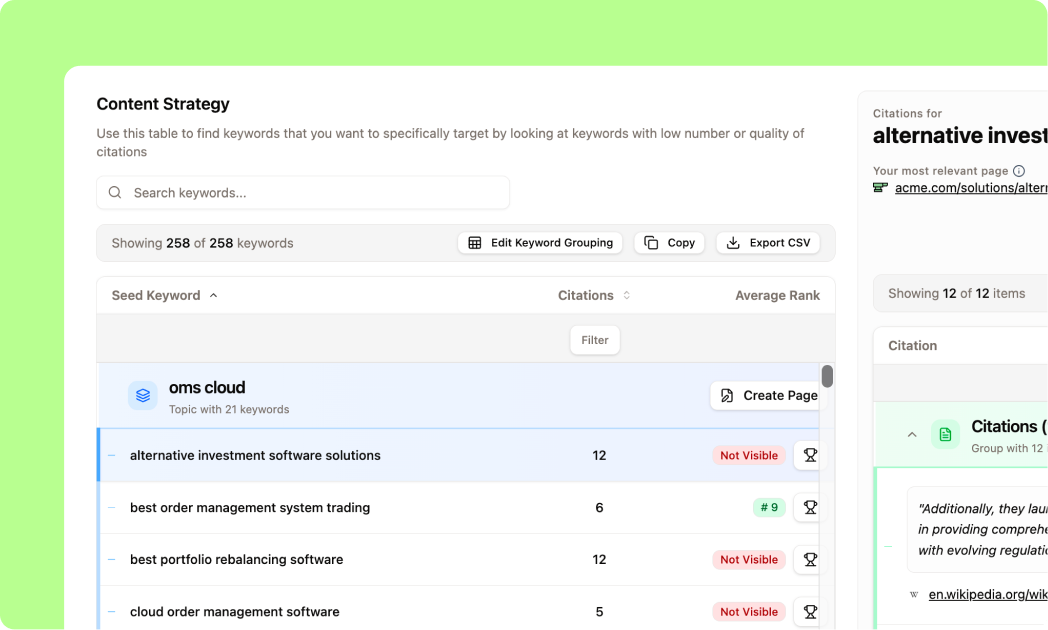
Task: Export keywords as CSV
Action: (x=768, y=243)
